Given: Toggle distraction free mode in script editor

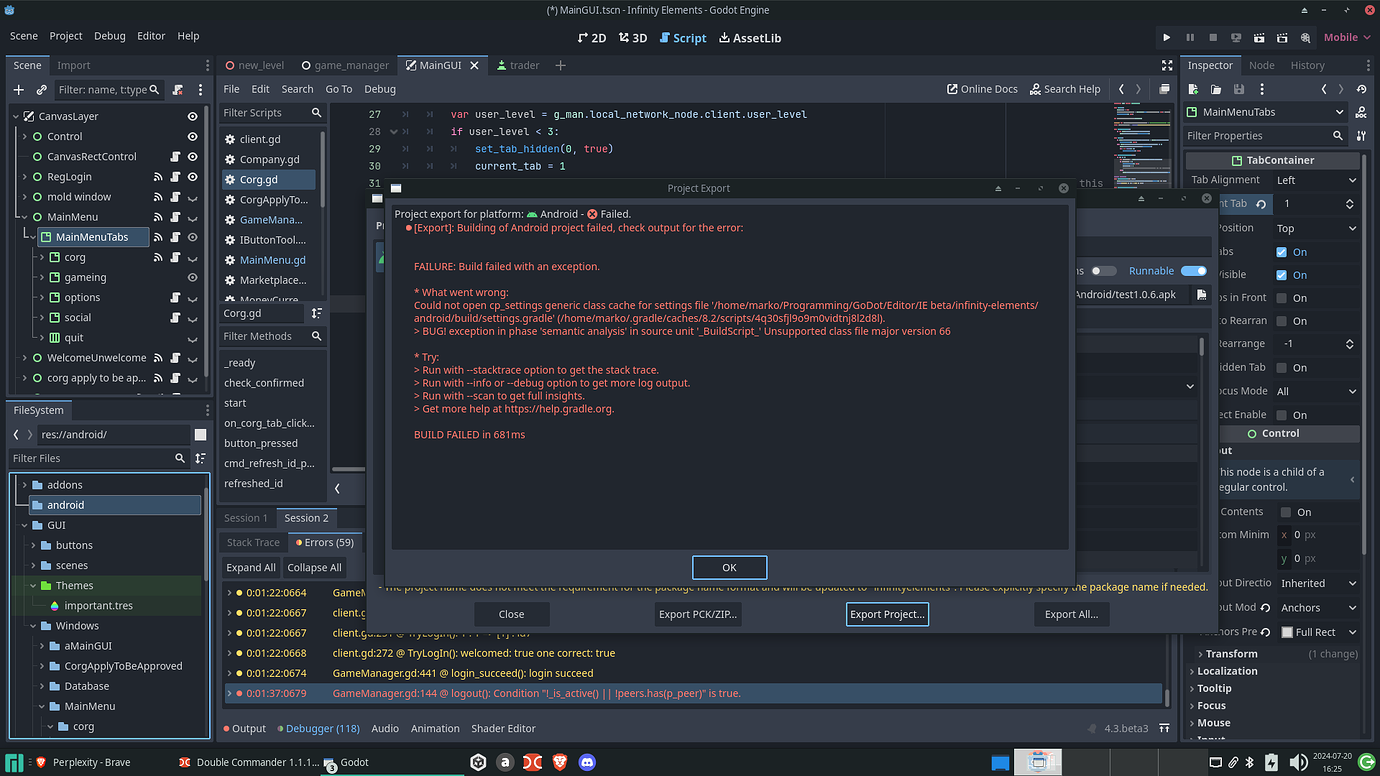Looking at the screenshot, I should coord(1167,65).
